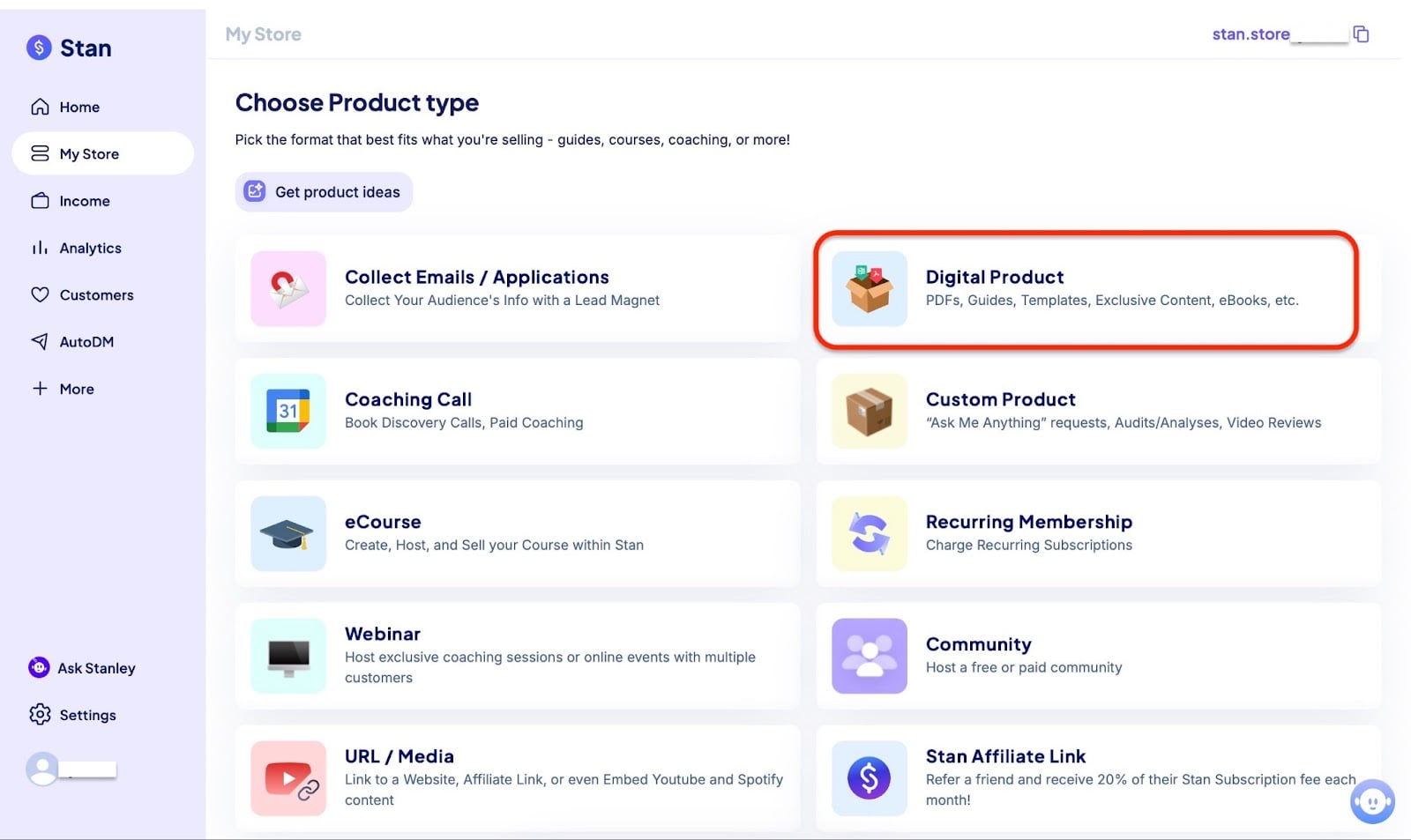Click the Home house icon in sidebar
Screen dimensions: 1411x840
40,107
